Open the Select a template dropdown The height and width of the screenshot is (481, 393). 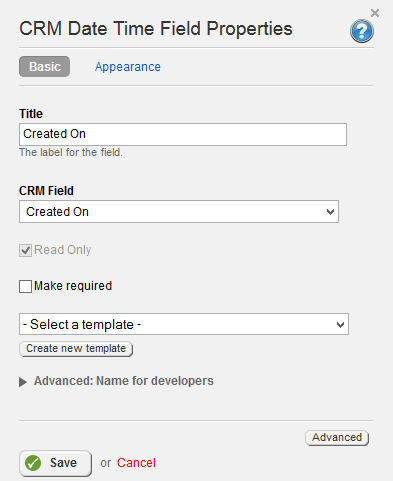coord(184,324)
